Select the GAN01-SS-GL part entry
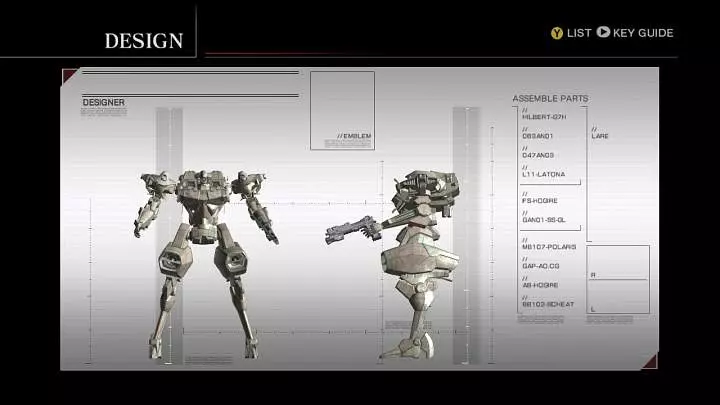This screenshot has width=720, height=405. [x=544, y=220]
